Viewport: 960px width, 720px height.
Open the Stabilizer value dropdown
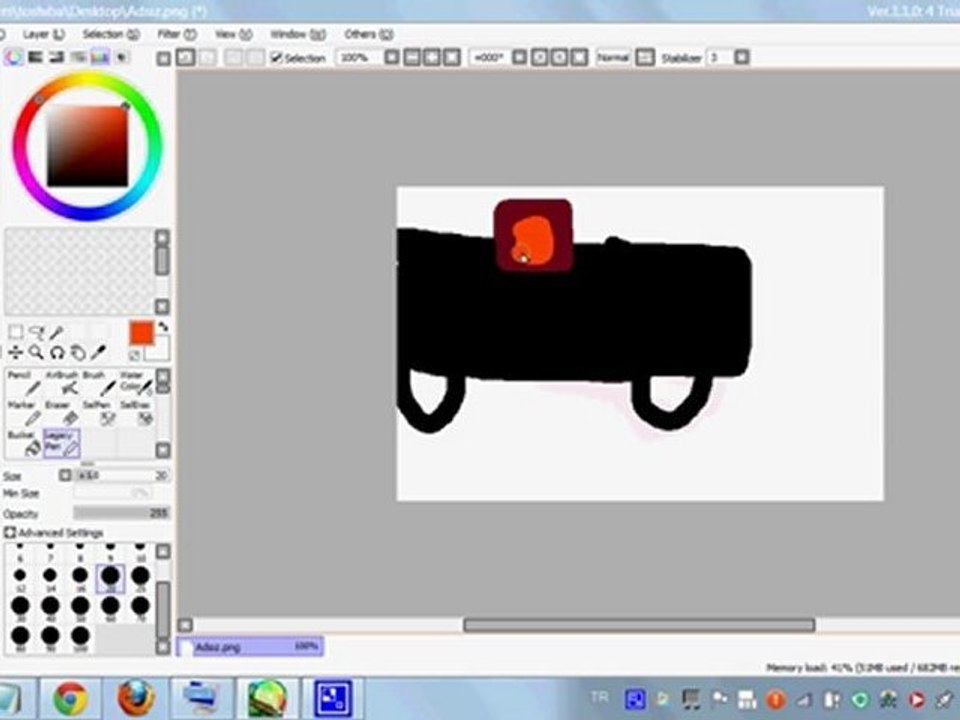pos(741,58)
